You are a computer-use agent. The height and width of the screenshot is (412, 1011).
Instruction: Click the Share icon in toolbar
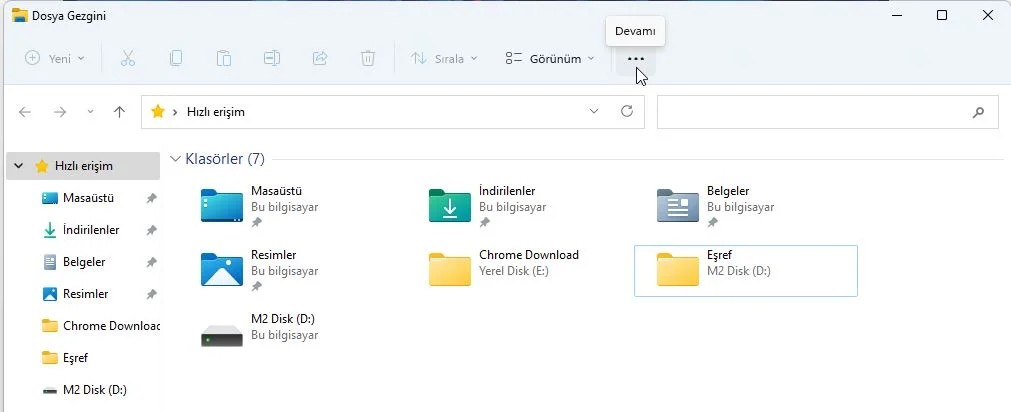click(320, 58)
